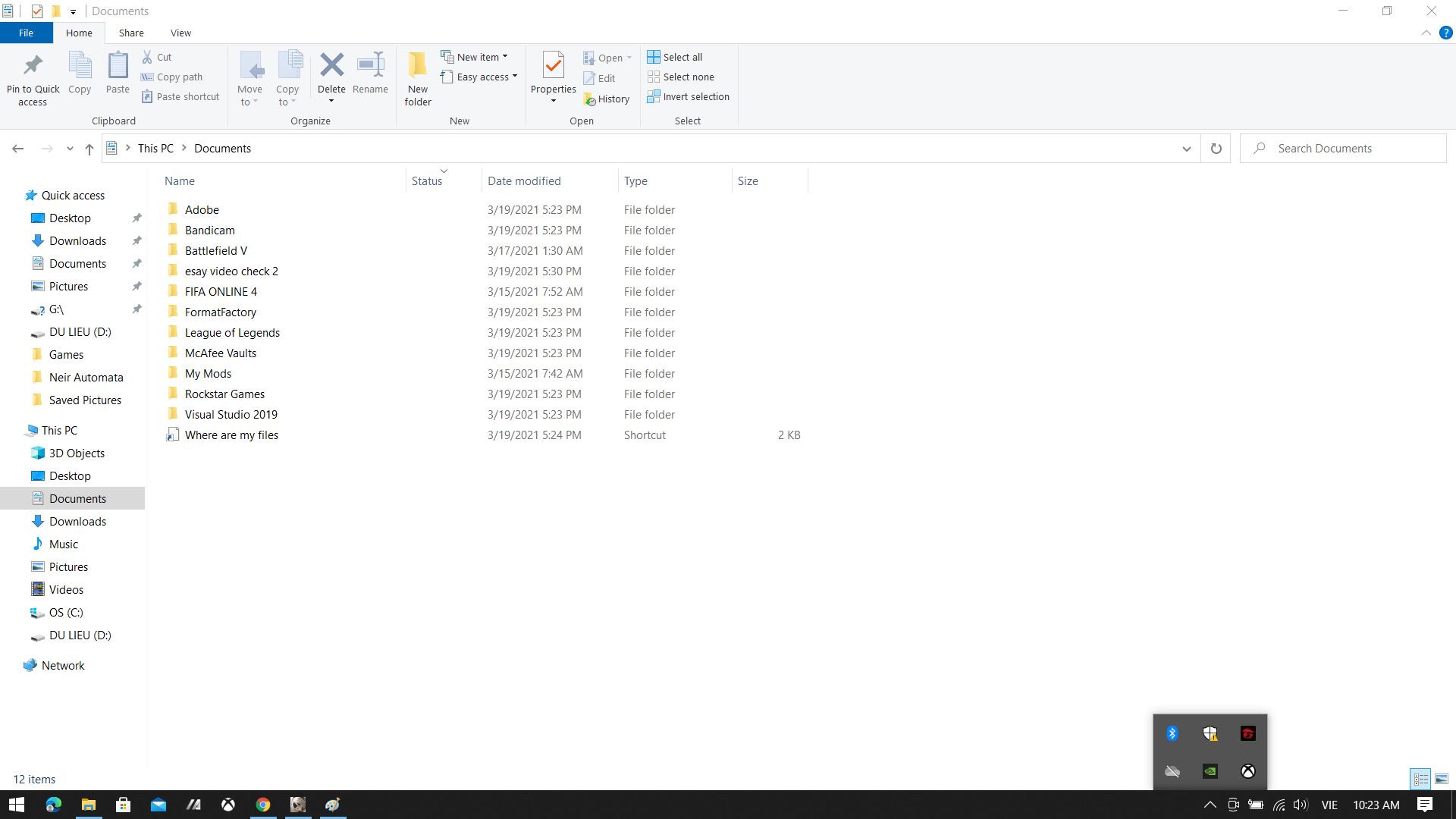Switch to large thumbnails view toggle
This screenshot has width=1456, height=819.
[1442, 779]
